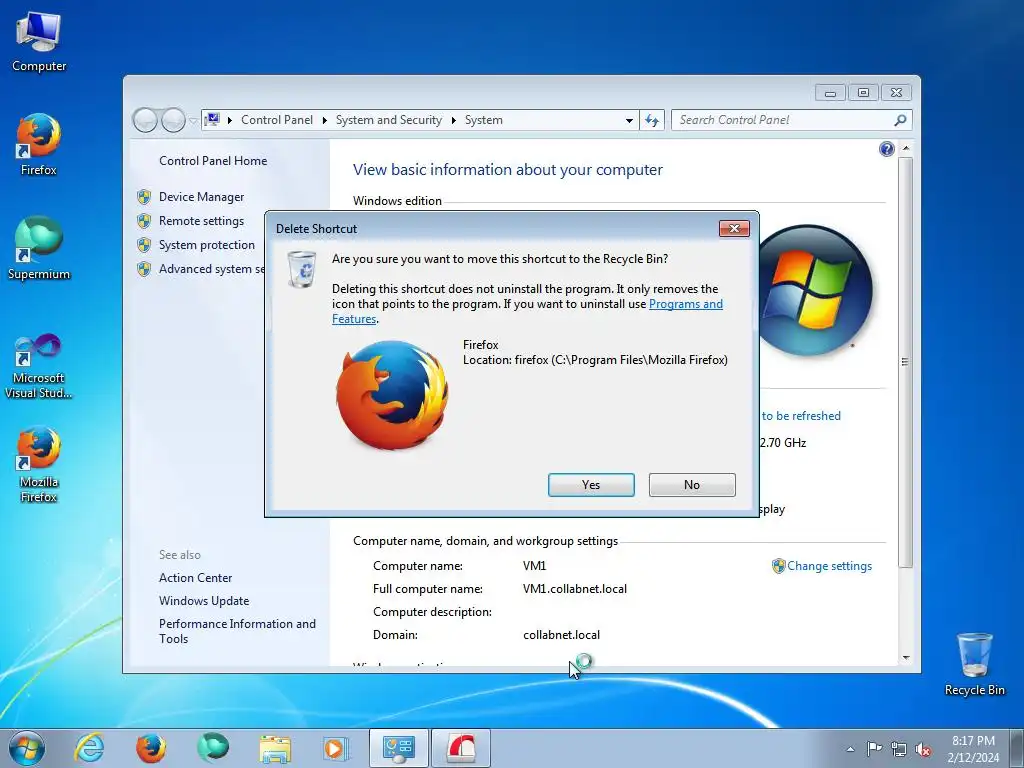Click the search magnifier icon
Image resolution: width=1024 pixels, height=768 pixels.
pyautogui.click(x=900, y=120)
